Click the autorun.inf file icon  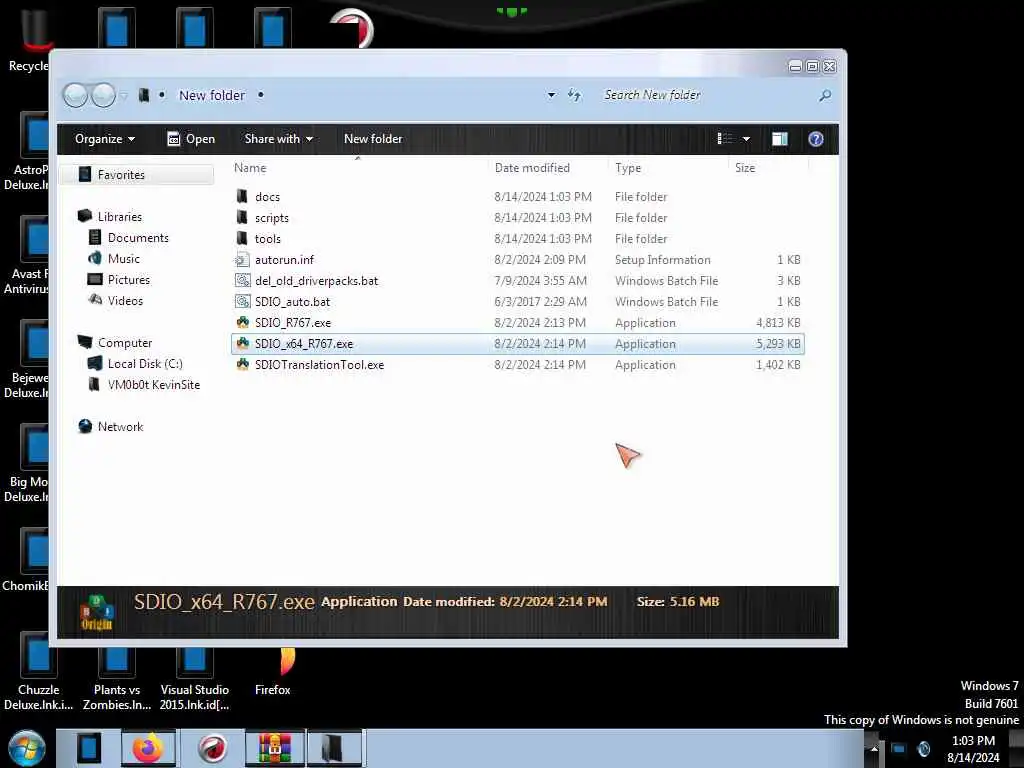coord(242,260)
